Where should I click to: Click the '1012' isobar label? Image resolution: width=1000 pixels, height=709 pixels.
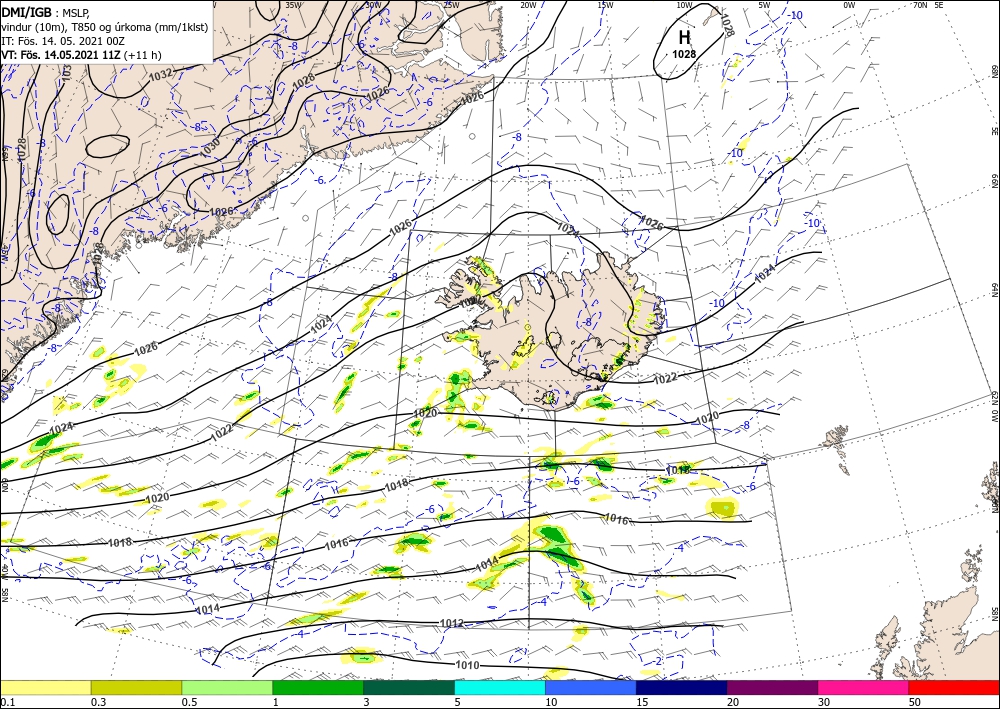[452, 623]
